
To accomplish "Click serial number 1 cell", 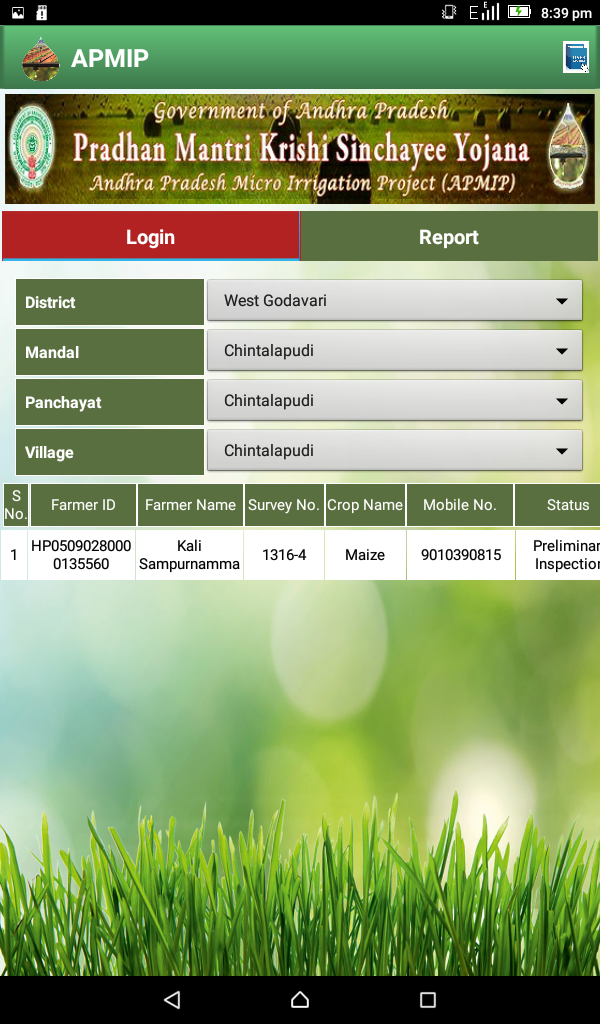I will coord(14,554).
